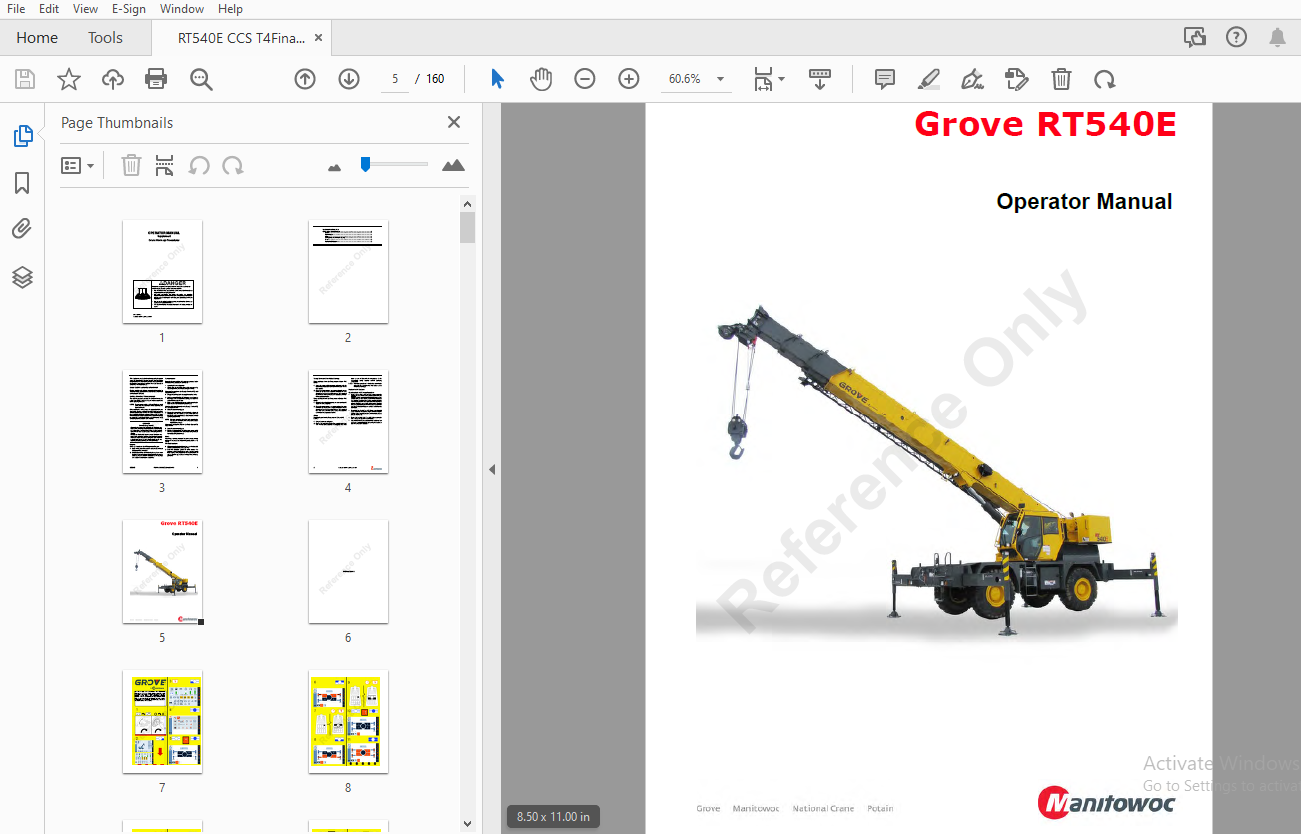The width and height of the screenshot is (1301, 834).
Task: Open the share review icon at top right
Action: tap(1195, 38)
